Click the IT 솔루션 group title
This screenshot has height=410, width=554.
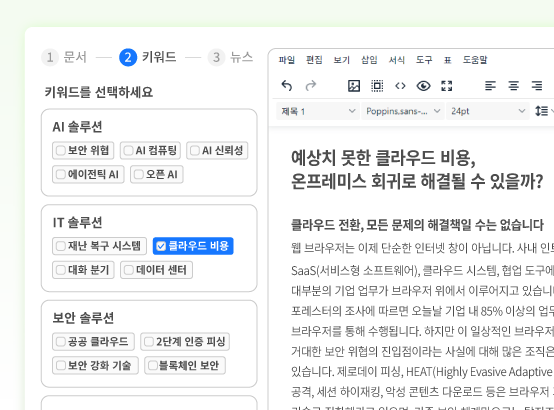(77, 223)
